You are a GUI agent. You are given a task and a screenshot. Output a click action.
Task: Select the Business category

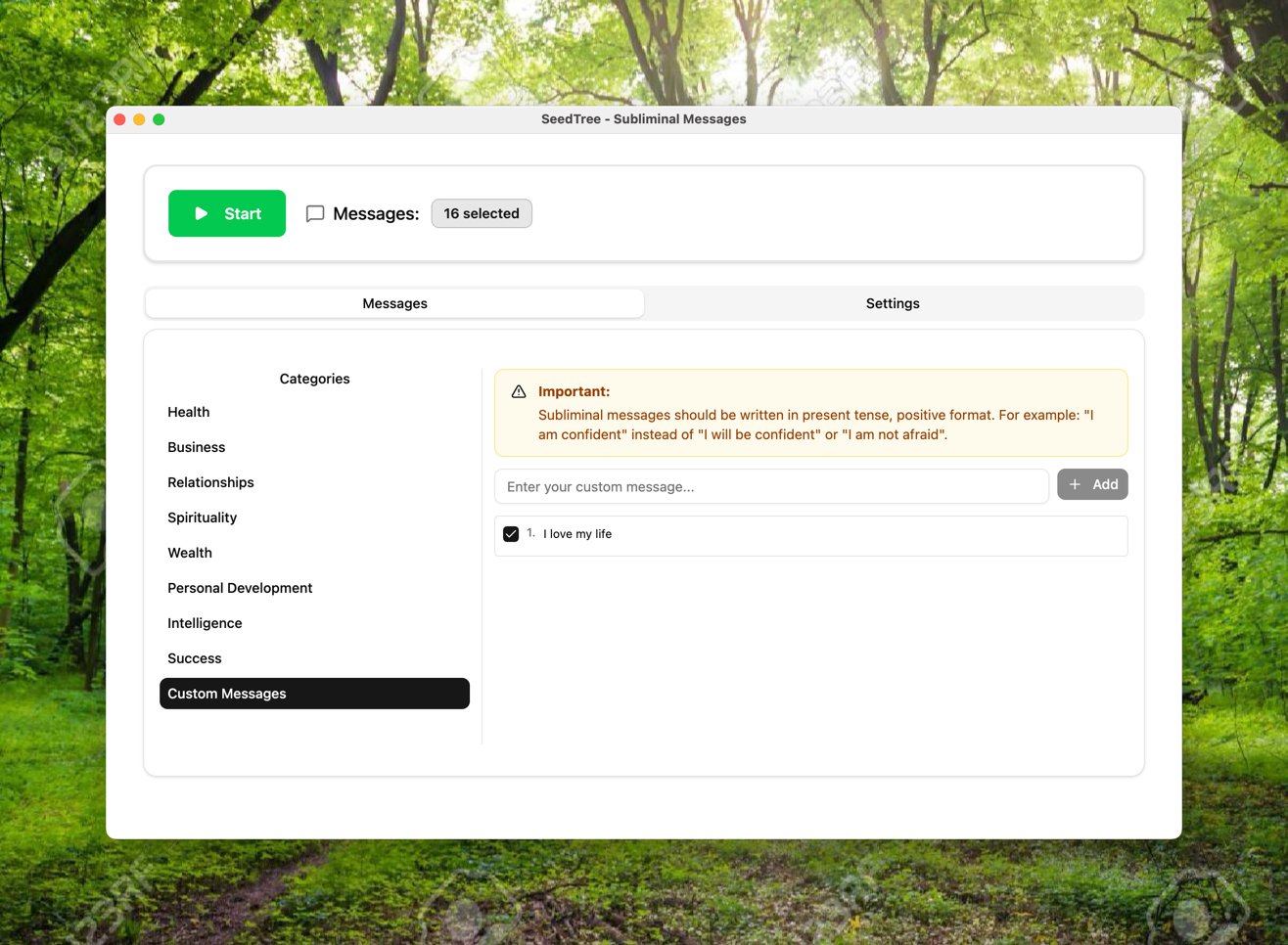pyautogui.click(x=197, y=447)
